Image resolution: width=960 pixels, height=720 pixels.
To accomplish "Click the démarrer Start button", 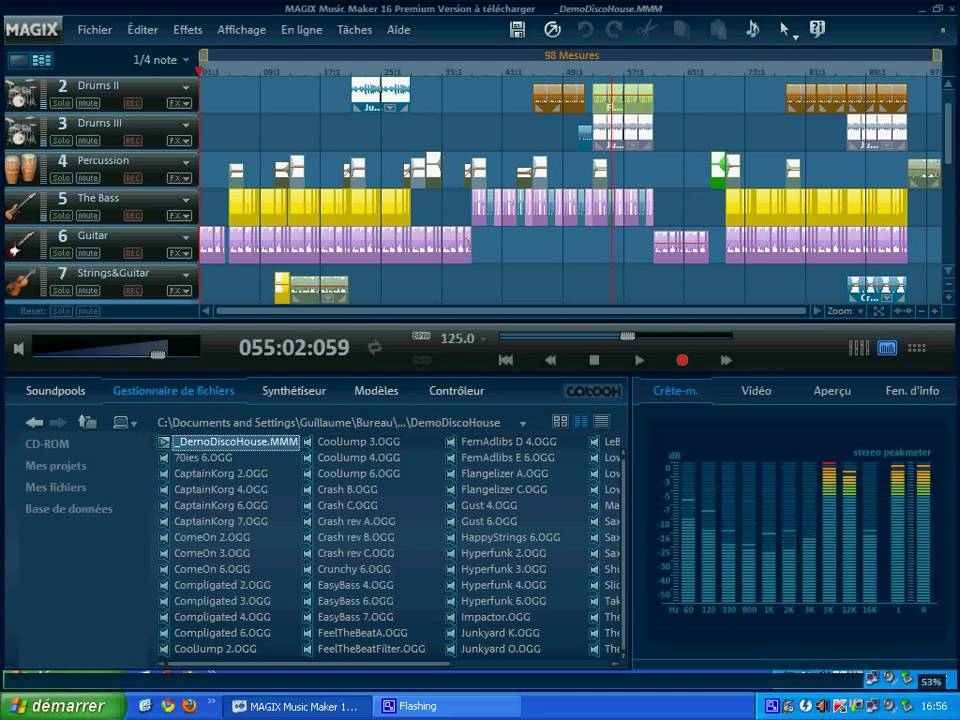I will (x=62, y=706).
